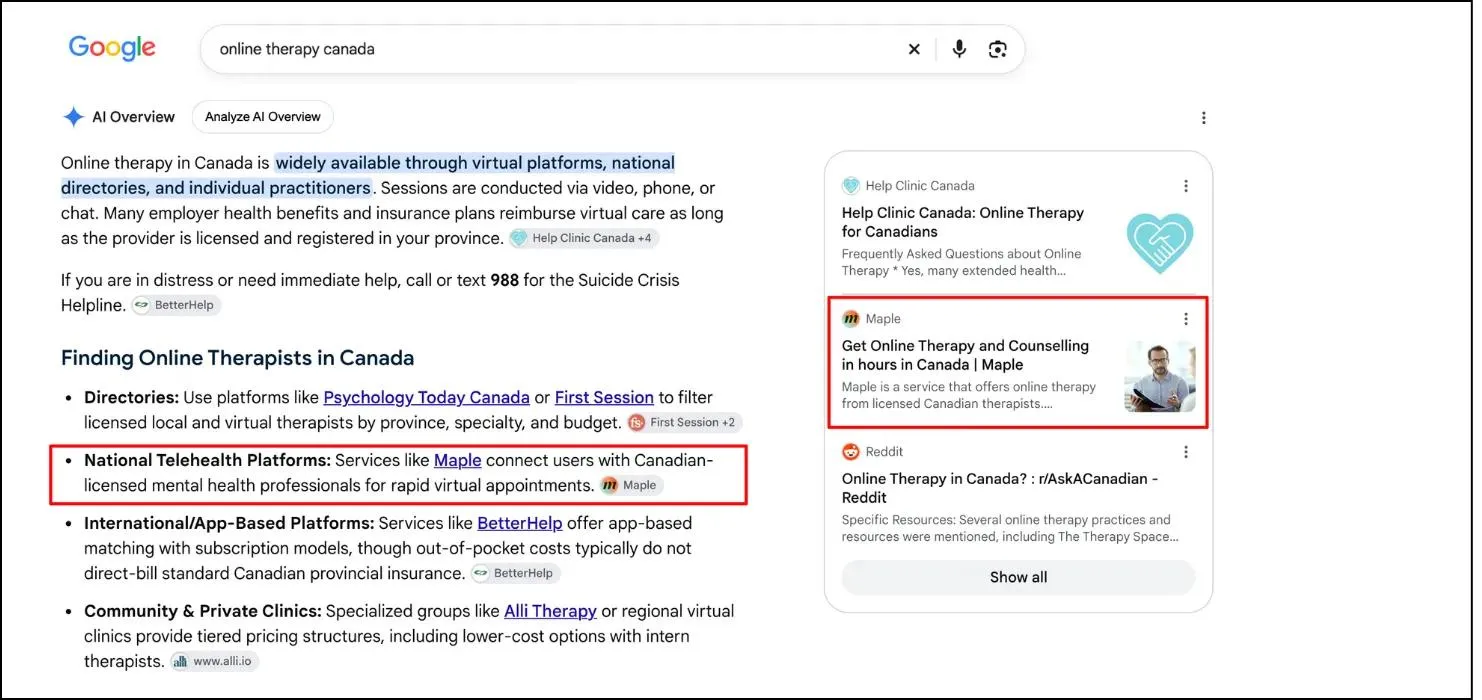Open options for Reddit source card
The image size is (1482, 700).
(x=1186, y=452)
